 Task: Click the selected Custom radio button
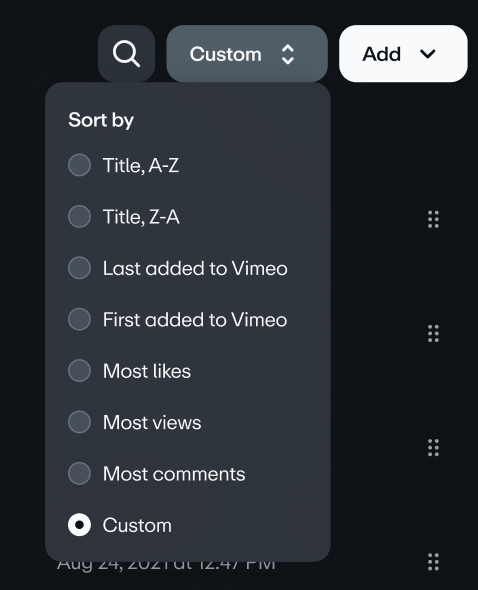79,525
